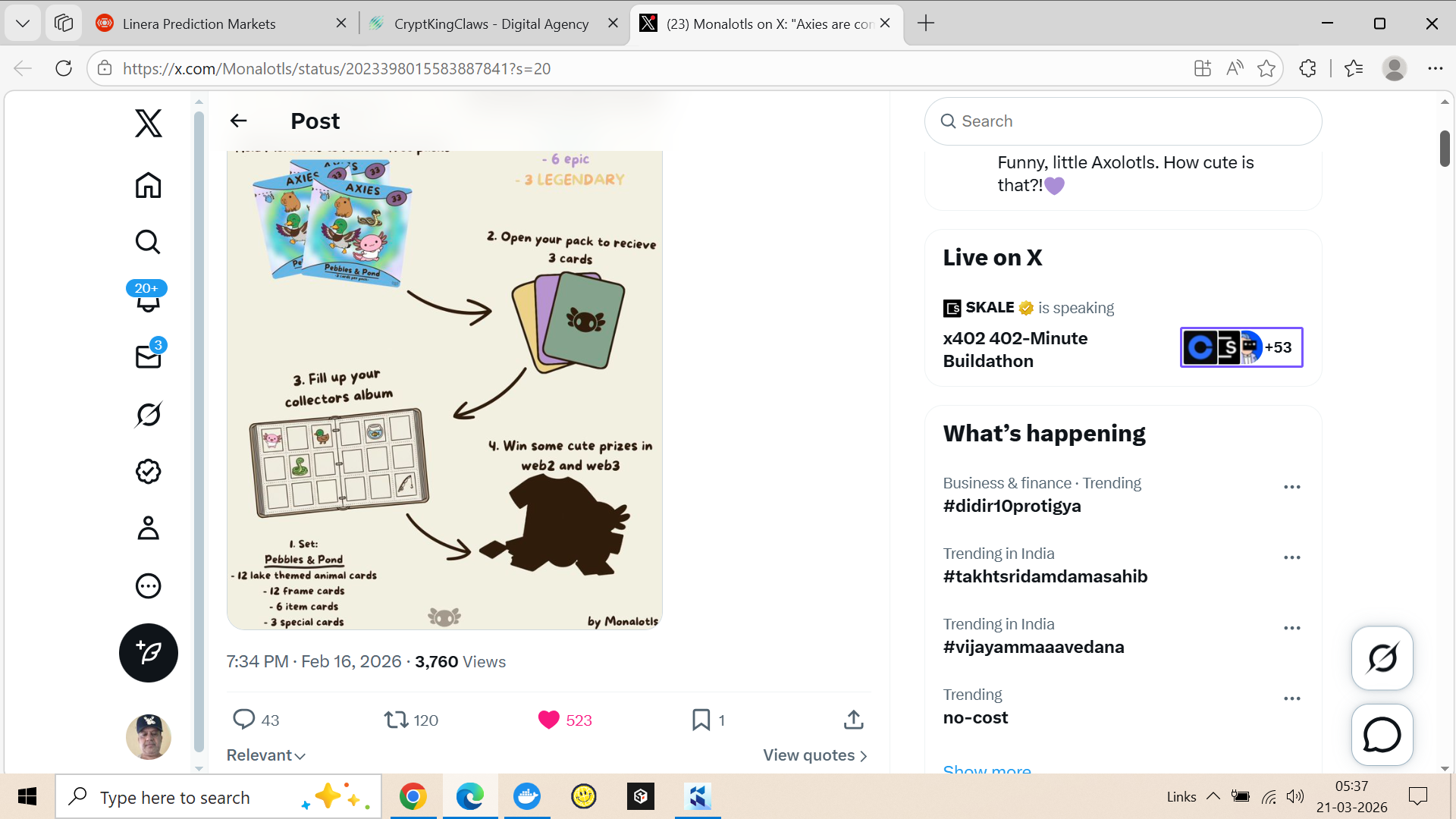
Task: Toggle repost showing 120 reposts
Action: click(x=396, y=719)
